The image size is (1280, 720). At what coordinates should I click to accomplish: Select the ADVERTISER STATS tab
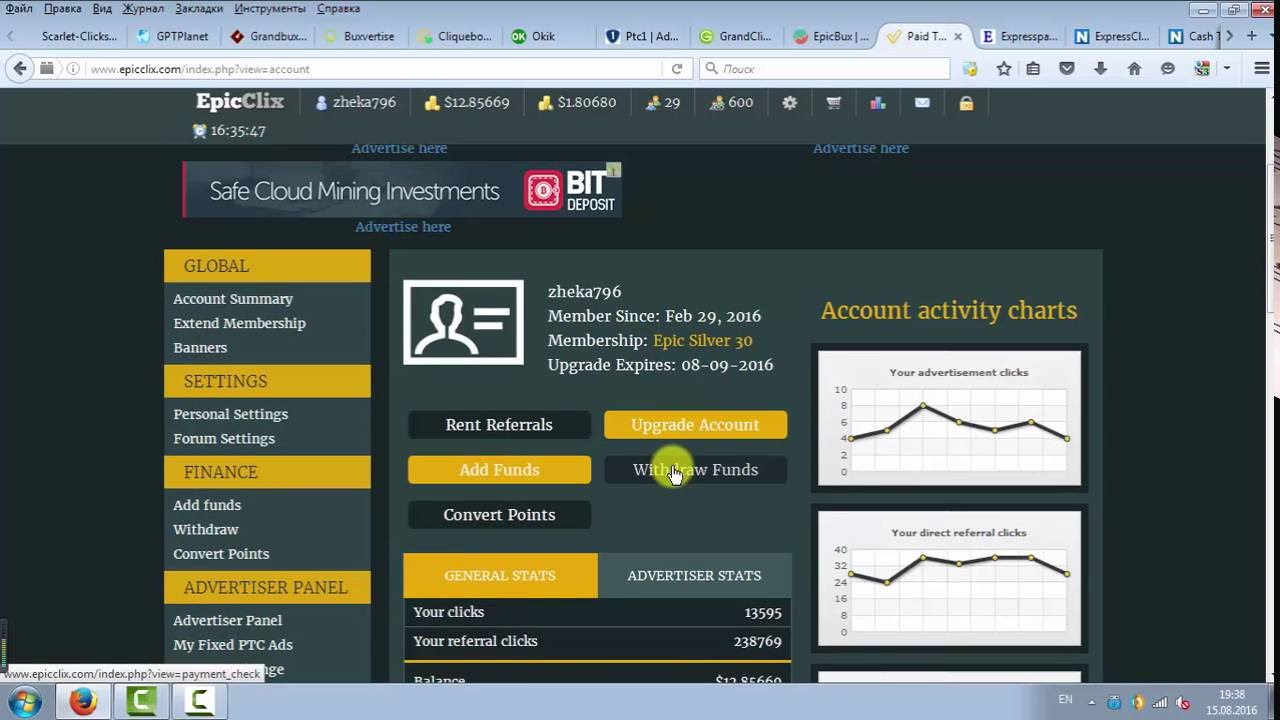click(694, 575)
